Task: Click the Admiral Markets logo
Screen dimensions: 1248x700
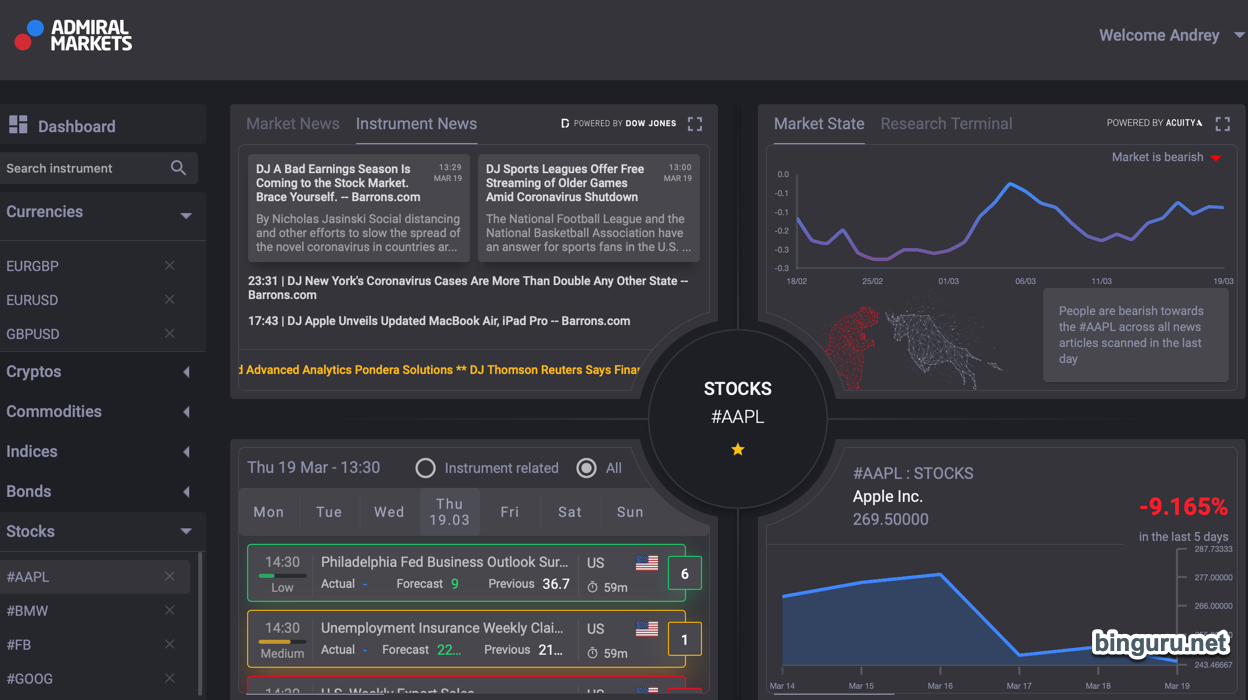Action: [73, 35]
